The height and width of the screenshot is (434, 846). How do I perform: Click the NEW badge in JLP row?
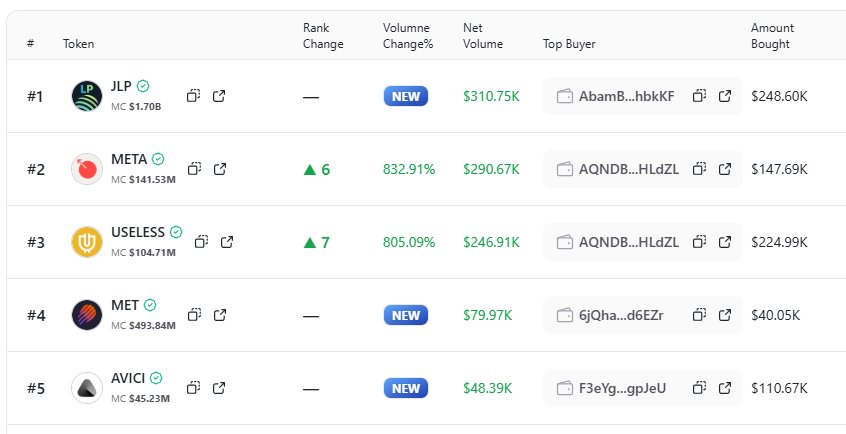pos(406,96)
